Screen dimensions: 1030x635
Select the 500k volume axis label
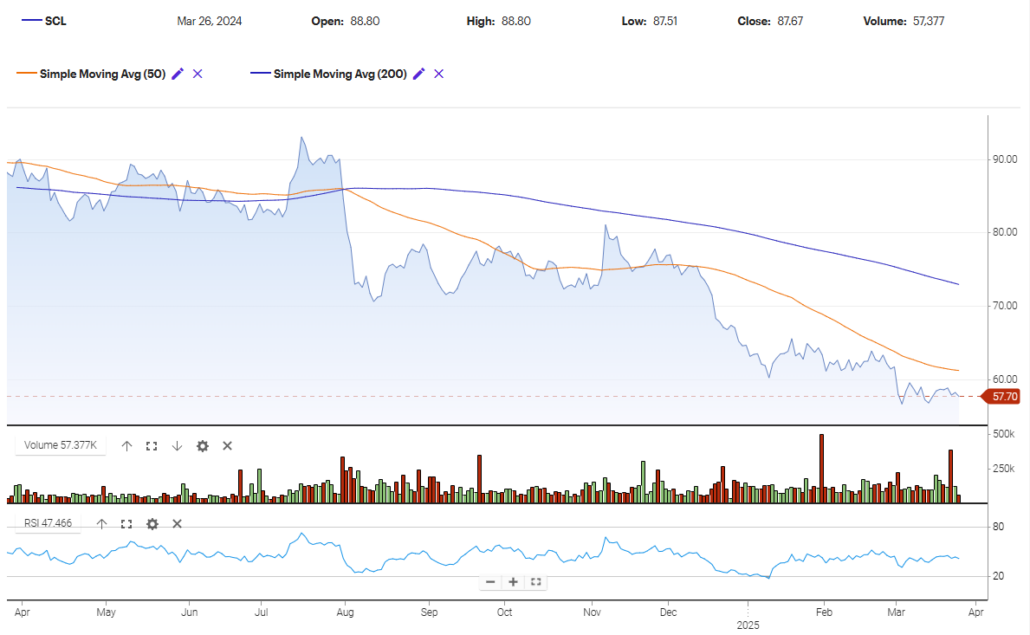click(x=1004, y=434)
